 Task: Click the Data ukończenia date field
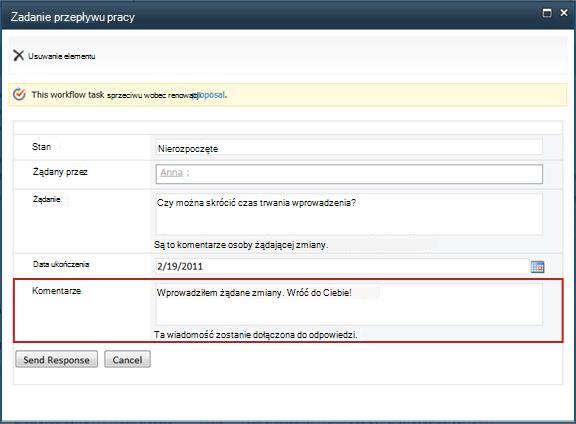pos(342,266)
